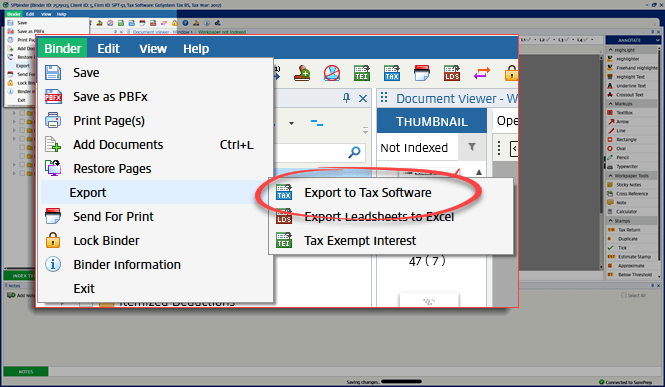Click the orange-purple swap arrows toolbar icon
This screenshot has width=665, height=387.
click(x=482, y=73)
